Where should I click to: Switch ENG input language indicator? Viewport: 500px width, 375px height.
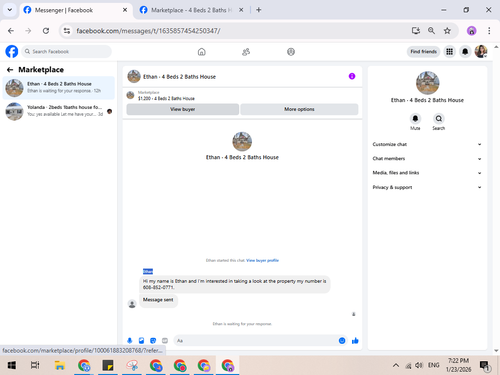434,365
